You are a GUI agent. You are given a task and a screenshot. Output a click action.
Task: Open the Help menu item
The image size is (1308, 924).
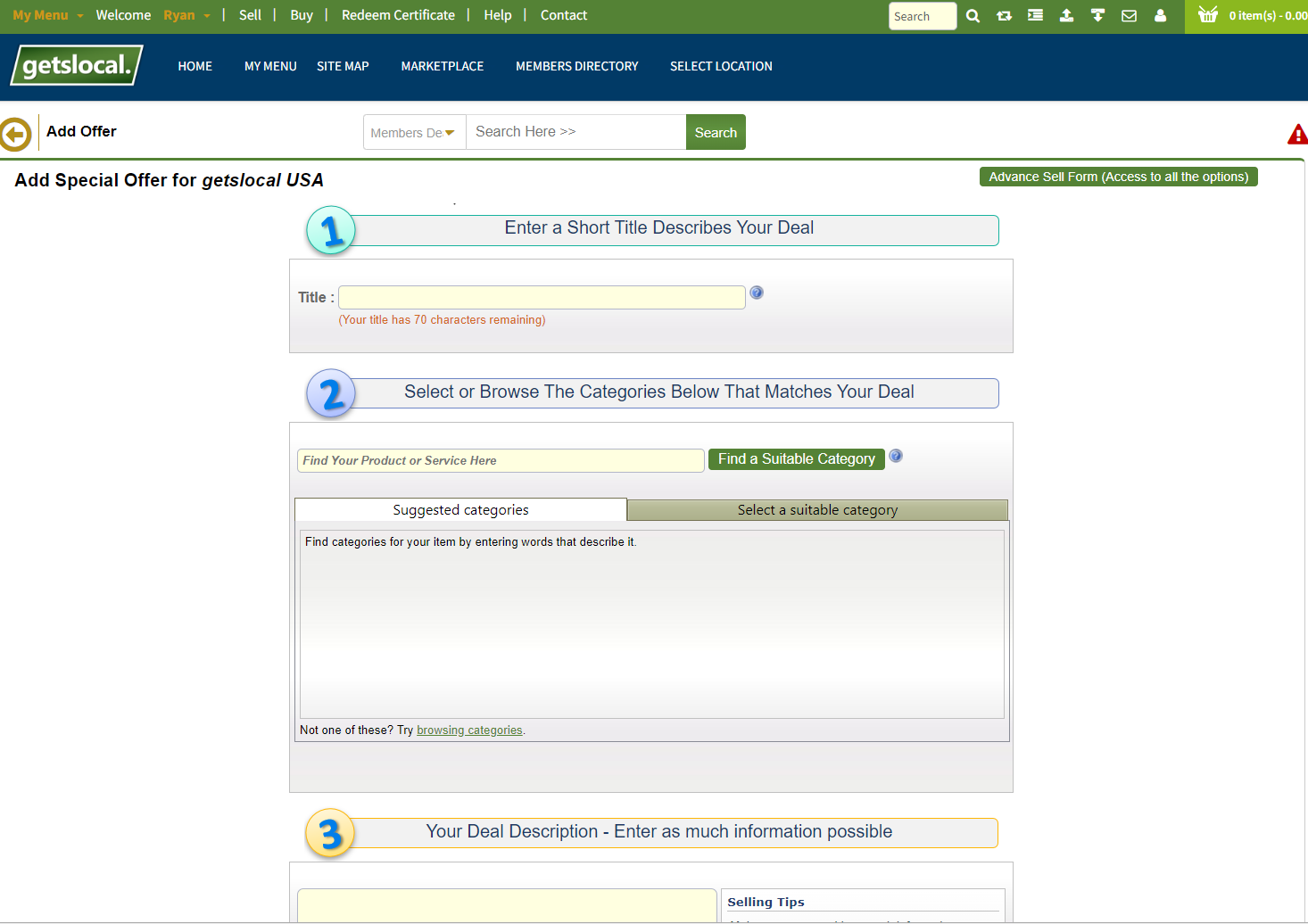pos(498,15)
